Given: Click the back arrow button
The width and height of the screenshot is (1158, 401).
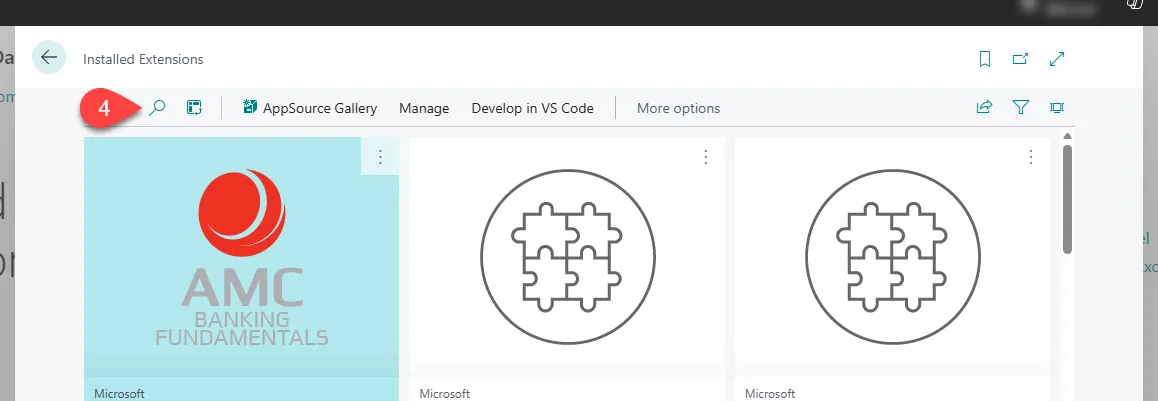Looking at the screenshot, I should tap(49, 58).
